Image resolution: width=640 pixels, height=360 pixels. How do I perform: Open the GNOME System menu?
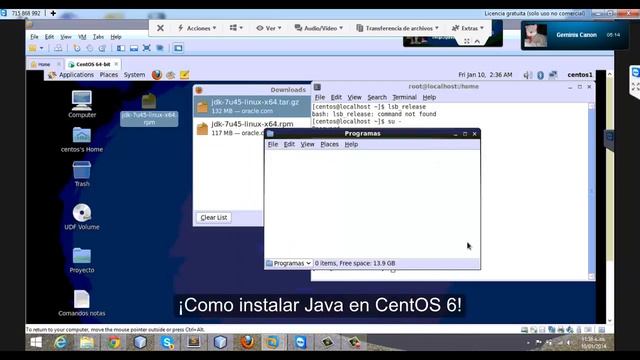coord(134,75)
